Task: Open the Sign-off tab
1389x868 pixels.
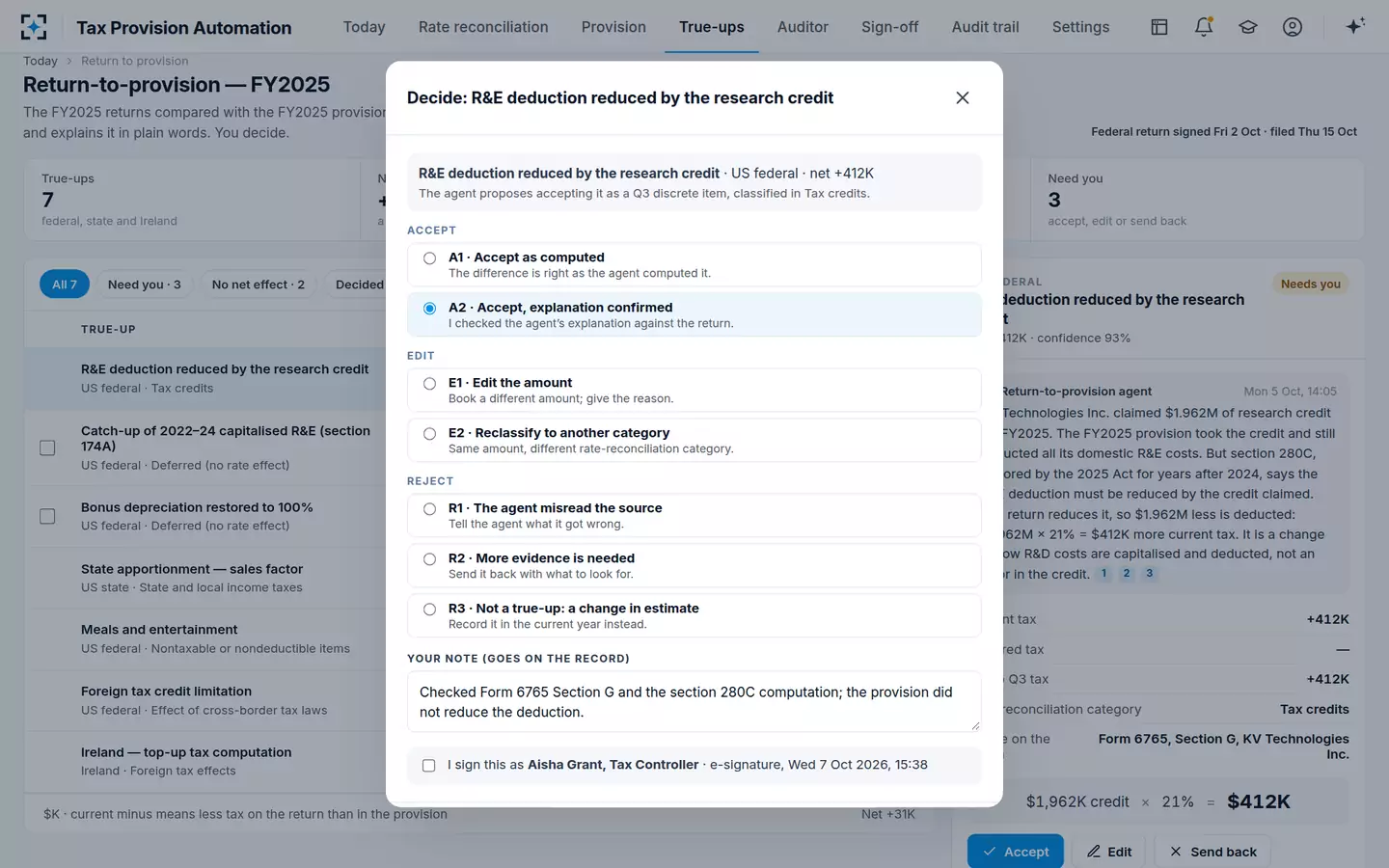Action: point(889,27)
